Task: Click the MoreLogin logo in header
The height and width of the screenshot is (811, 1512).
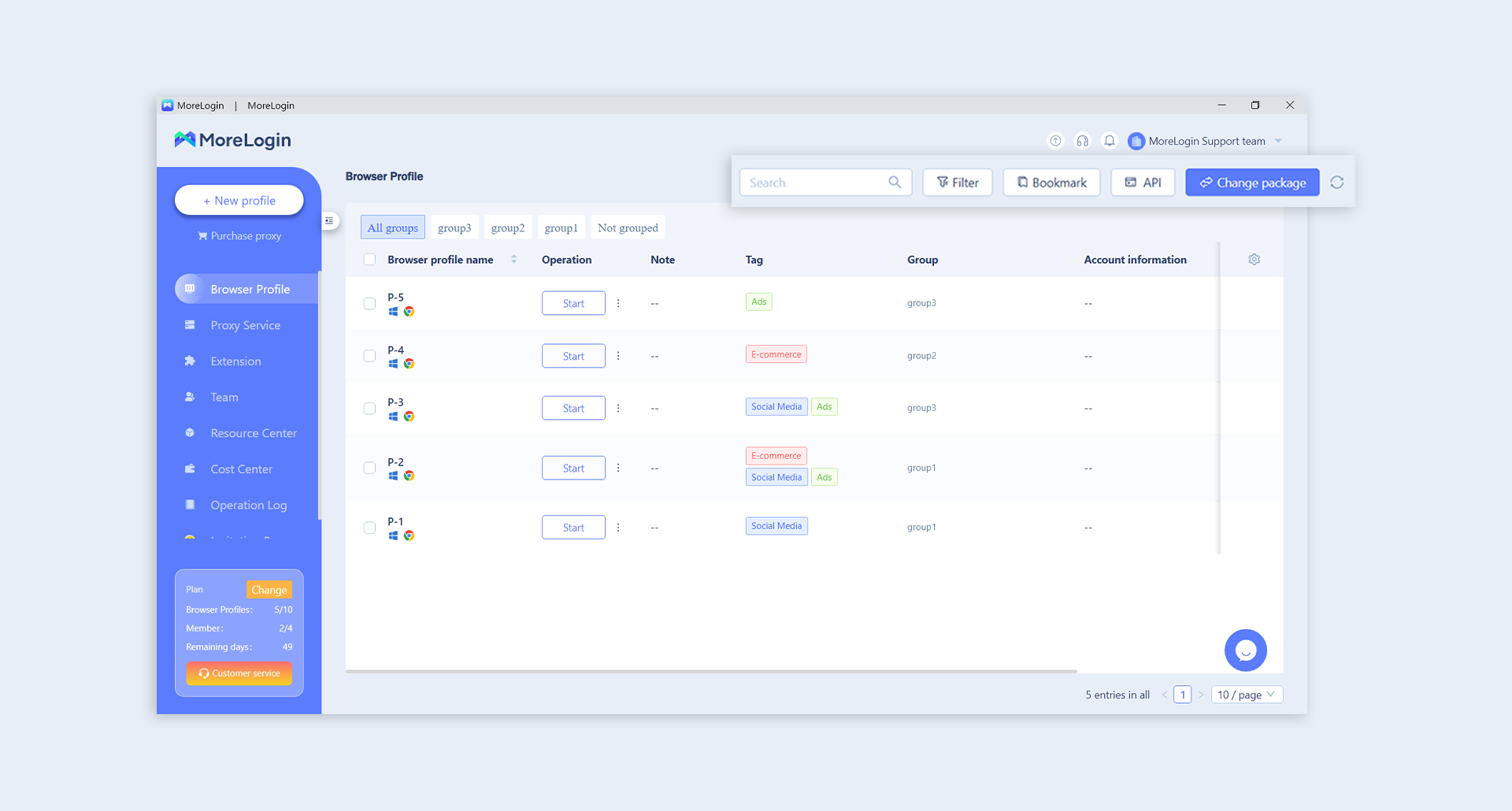Action: [x=232, y=139]
